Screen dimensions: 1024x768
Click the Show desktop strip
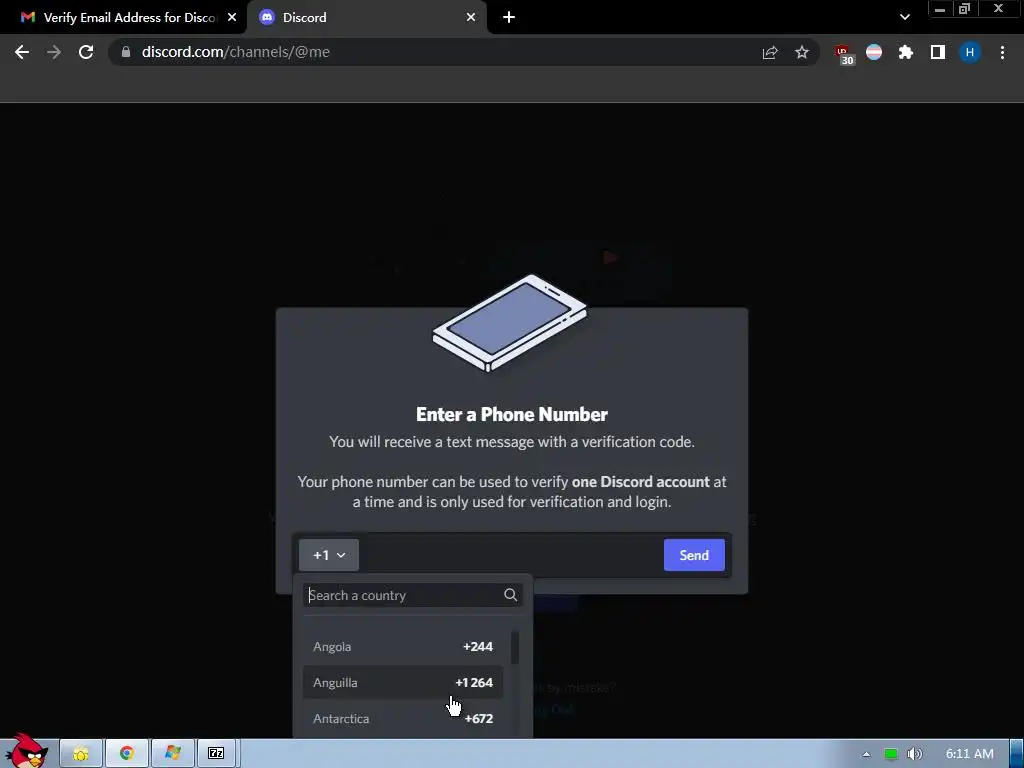(x=1017, y=754)
